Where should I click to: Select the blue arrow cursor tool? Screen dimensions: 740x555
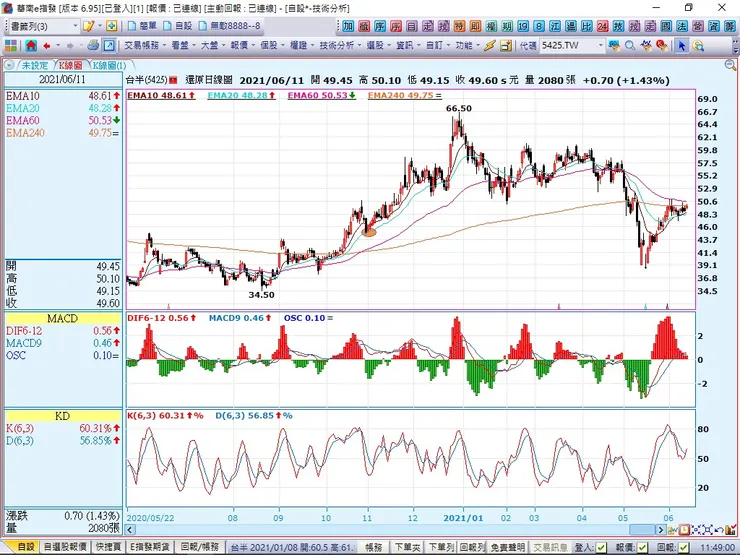(681, 46)
